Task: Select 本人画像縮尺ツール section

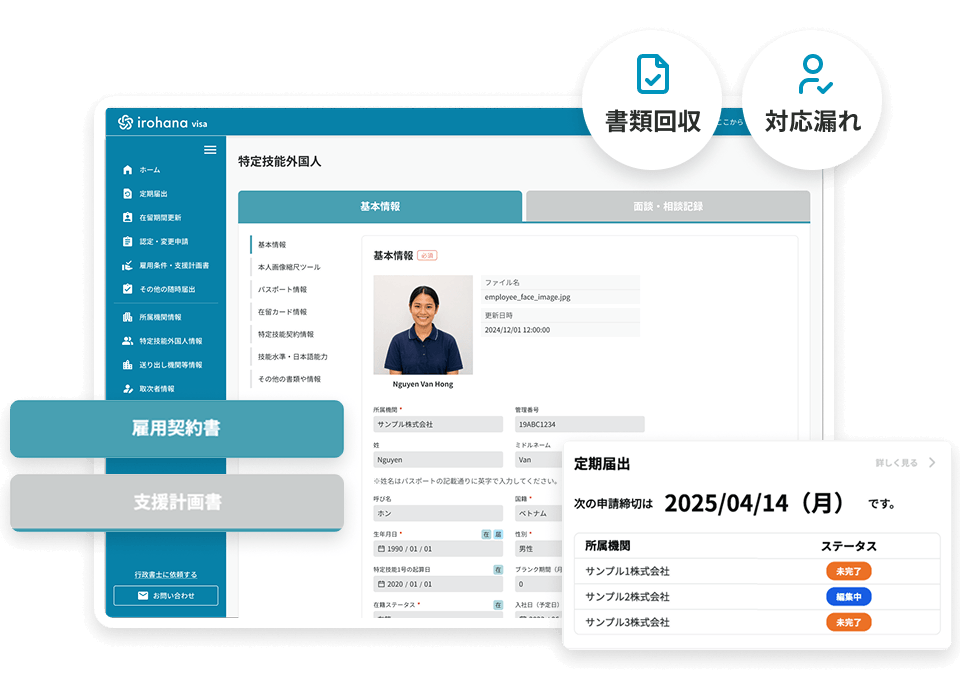Action: point(289,267)
